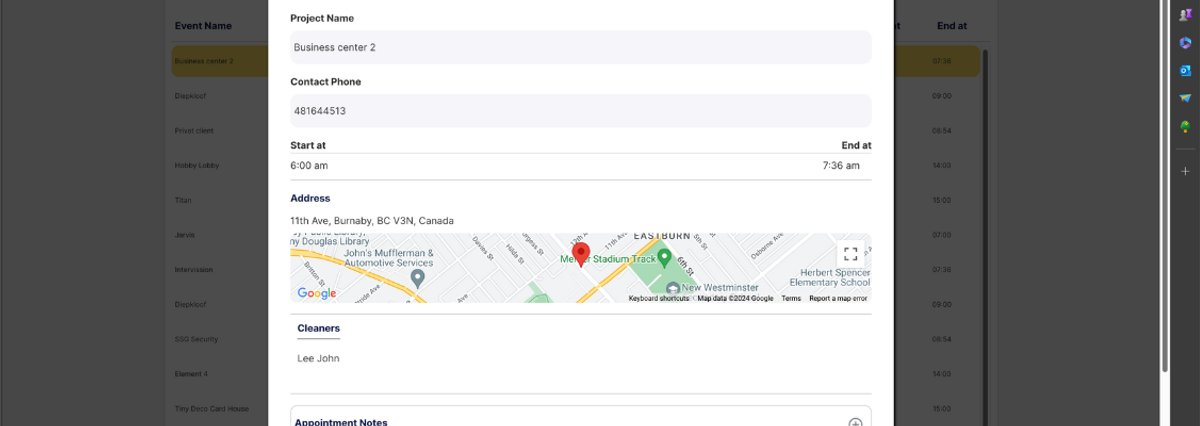The width and height of the screenshot is (1200, 426).
Task: Open the tree icon in browser sidebar
Action: point(1185,126)
